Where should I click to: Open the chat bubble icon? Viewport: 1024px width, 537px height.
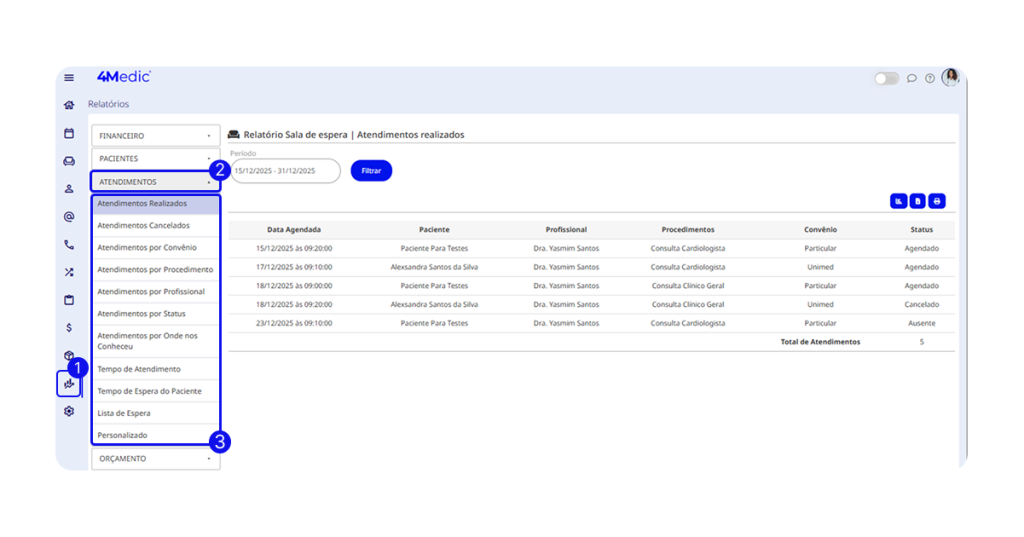[x=912, y=78]
